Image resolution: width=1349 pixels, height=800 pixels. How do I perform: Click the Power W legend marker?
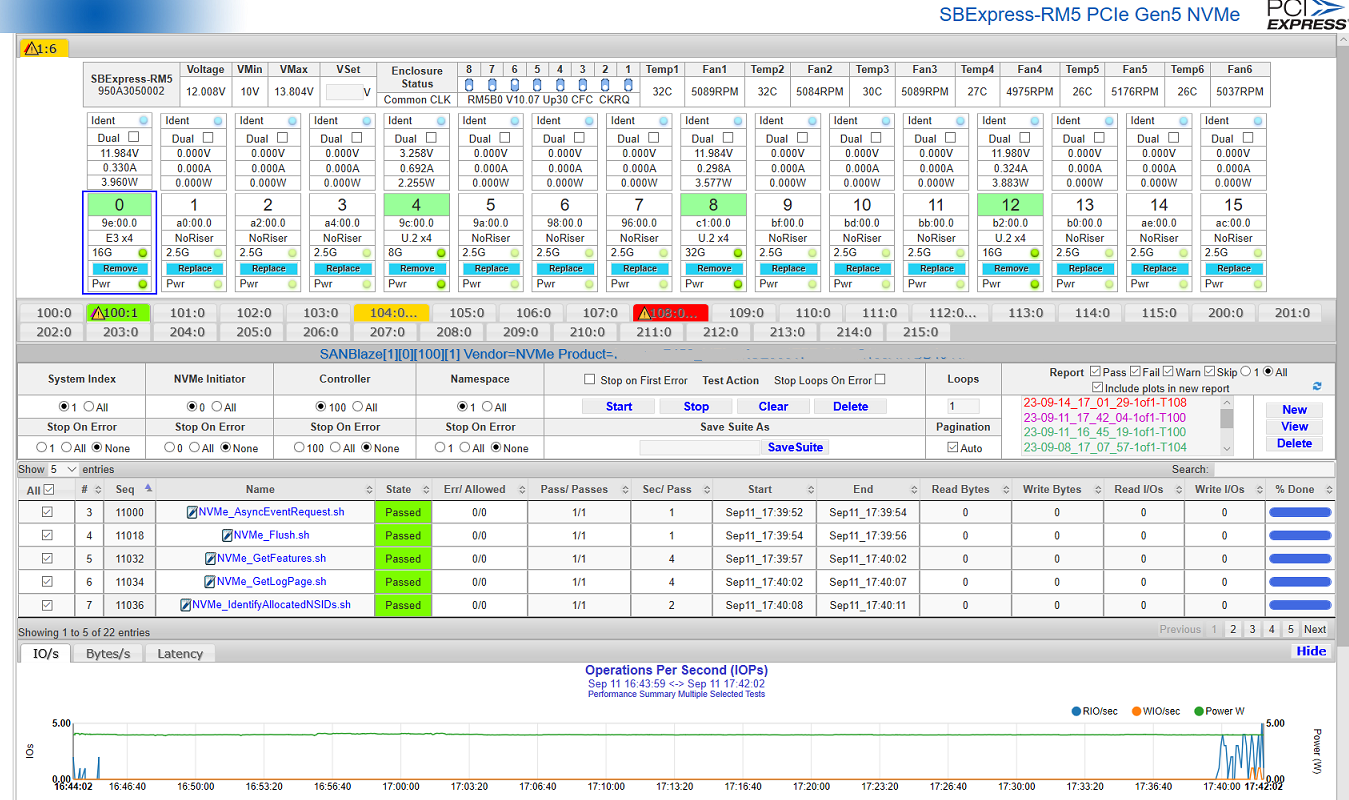(x=1198, y=711)
